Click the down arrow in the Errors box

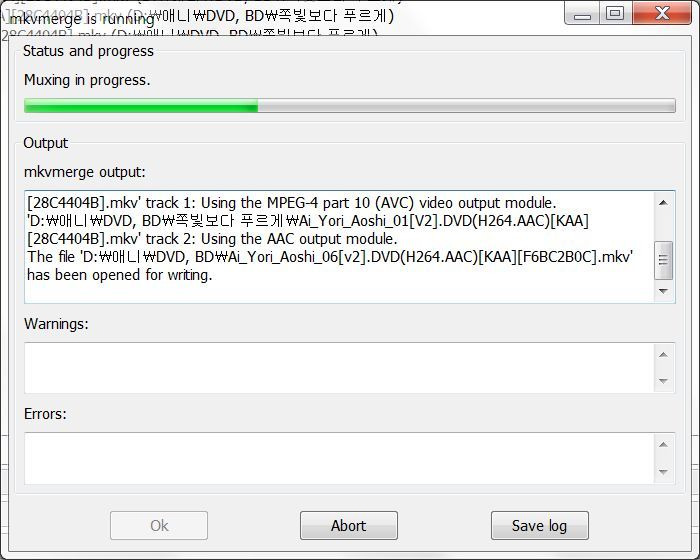(663, 472)
